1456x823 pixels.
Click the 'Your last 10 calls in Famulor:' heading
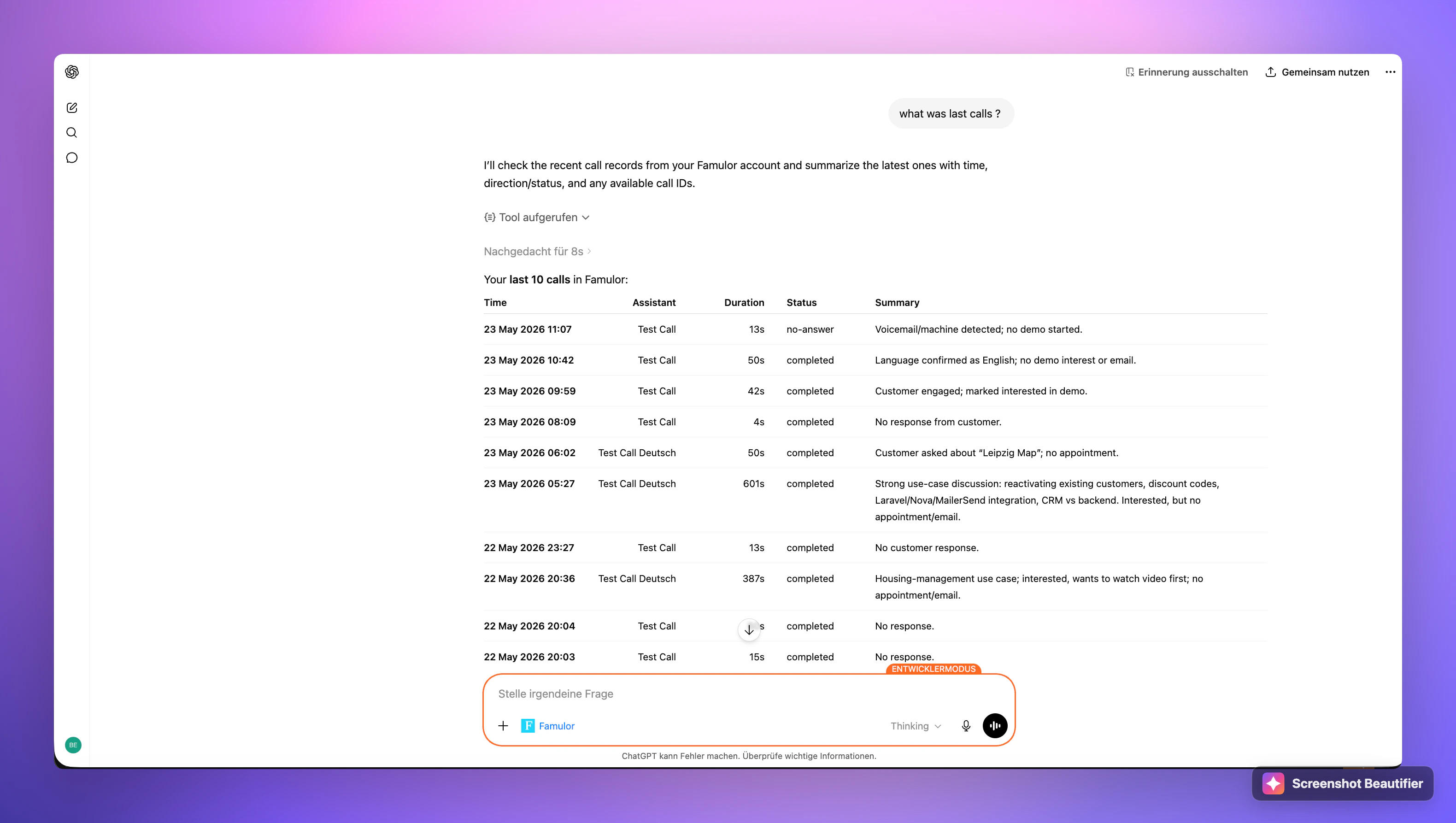pyautogui.click(x=556, y=280)
